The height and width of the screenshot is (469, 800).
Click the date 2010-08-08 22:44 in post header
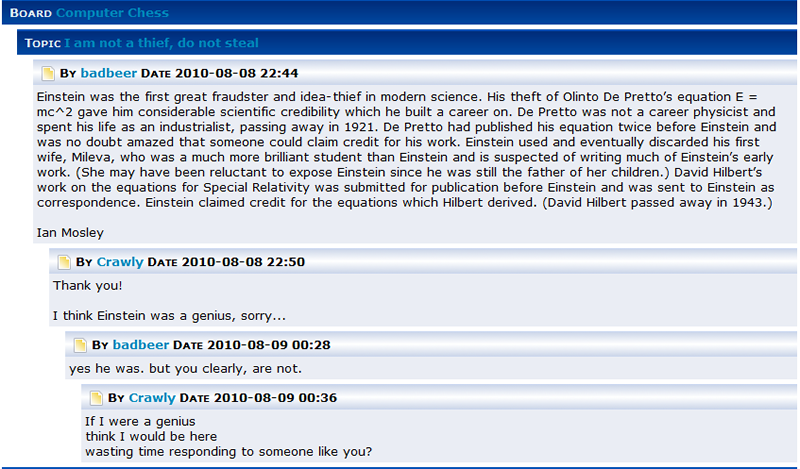pyautogui.click(x=236, y=73)
